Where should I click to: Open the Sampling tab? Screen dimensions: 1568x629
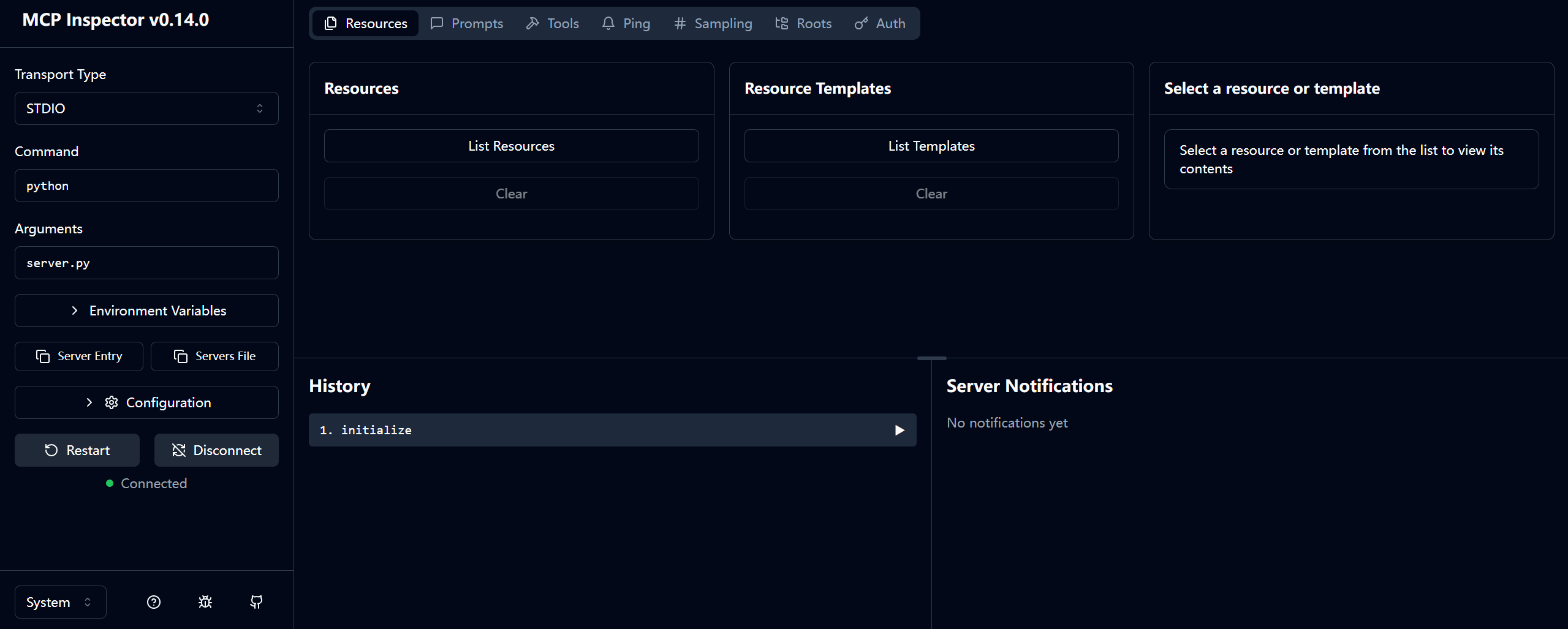coord(713,23)
